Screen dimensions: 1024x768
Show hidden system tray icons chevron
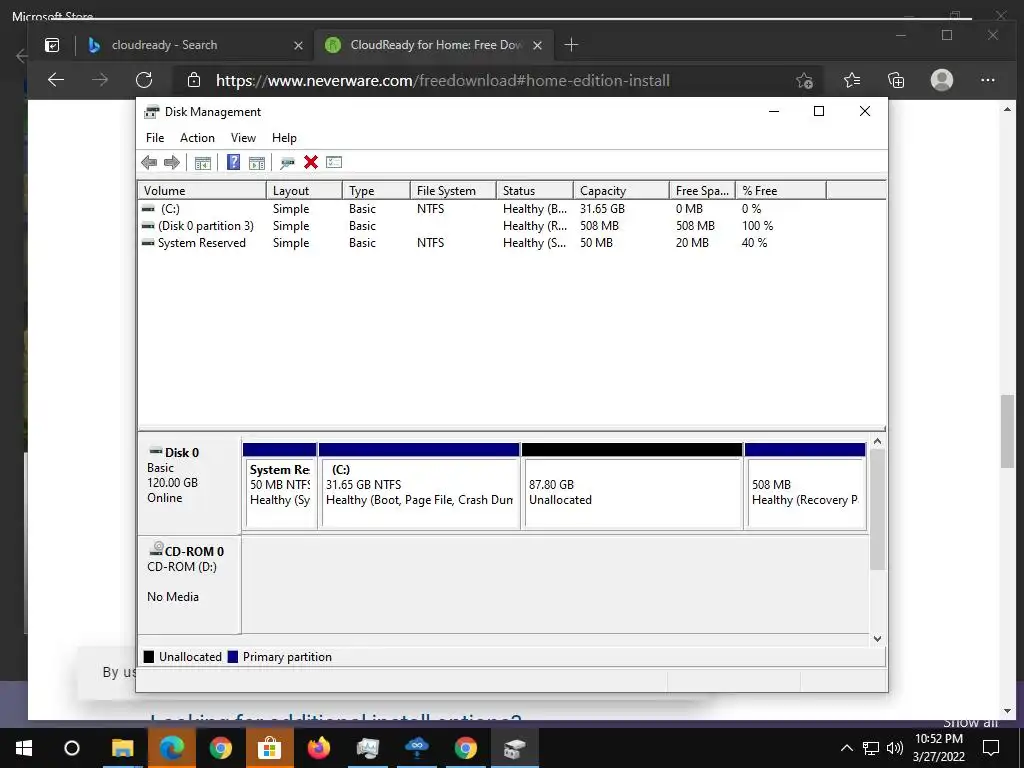point(846,748)
